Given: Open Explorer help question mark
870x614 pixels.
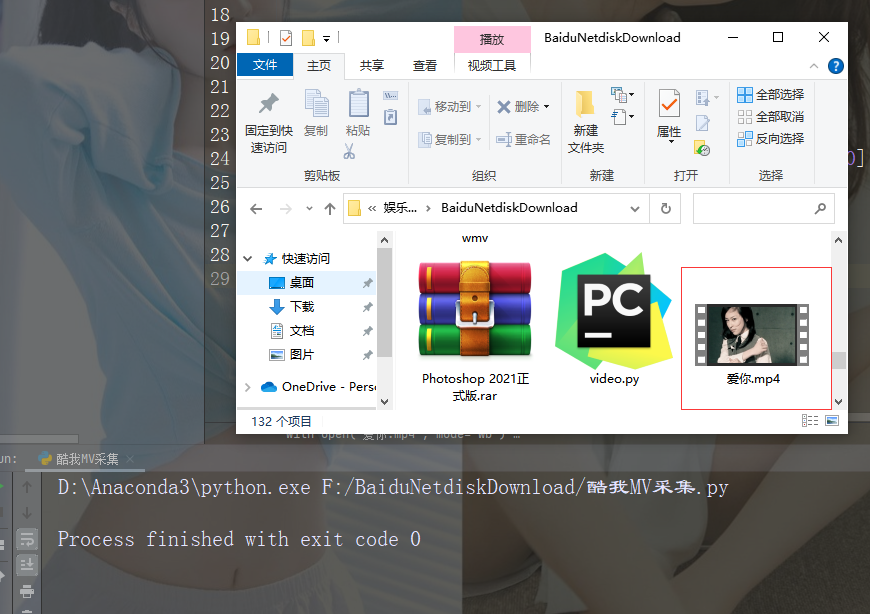Looking at the screenshot, I should tap(836, 66).
